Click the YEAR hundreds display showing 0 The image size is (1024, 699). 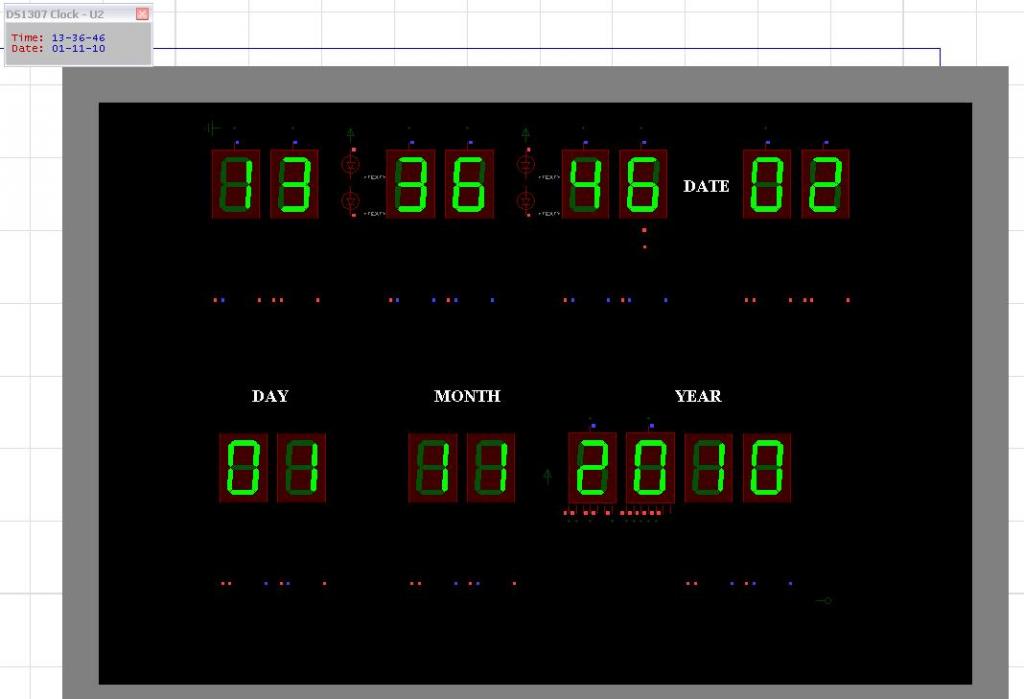[x=650, y=468]
